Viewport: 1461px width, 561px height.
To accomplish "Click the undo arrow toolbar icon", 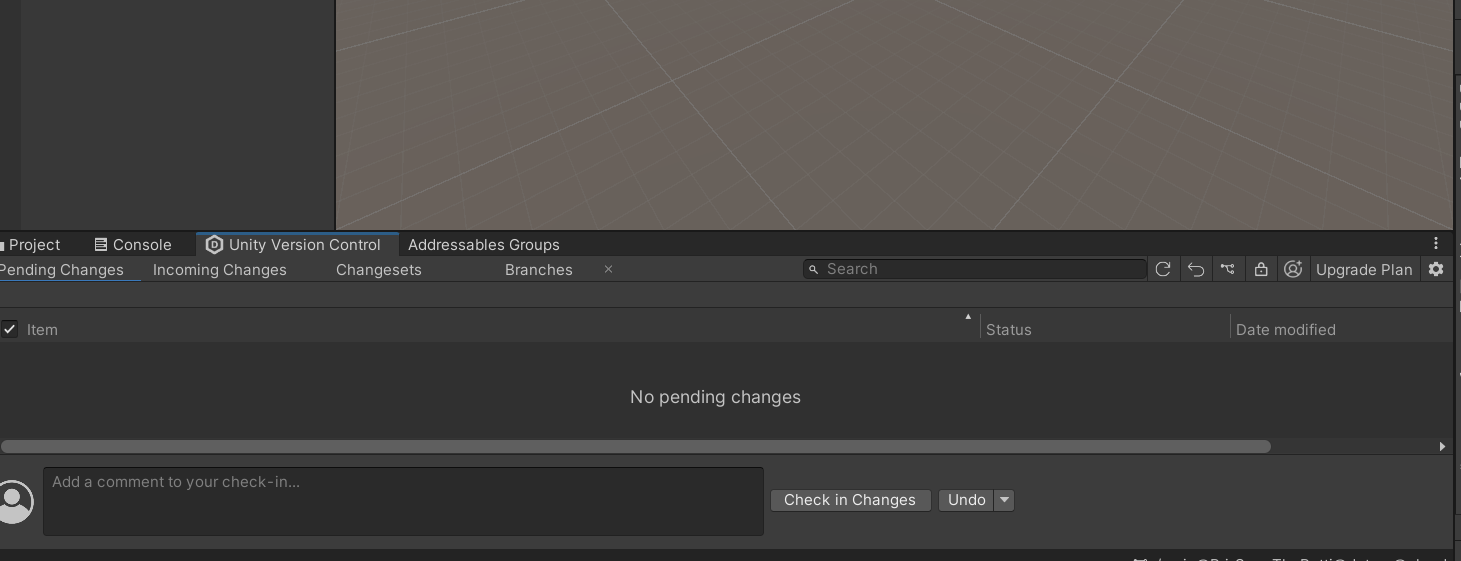I will pos(1195,269).
